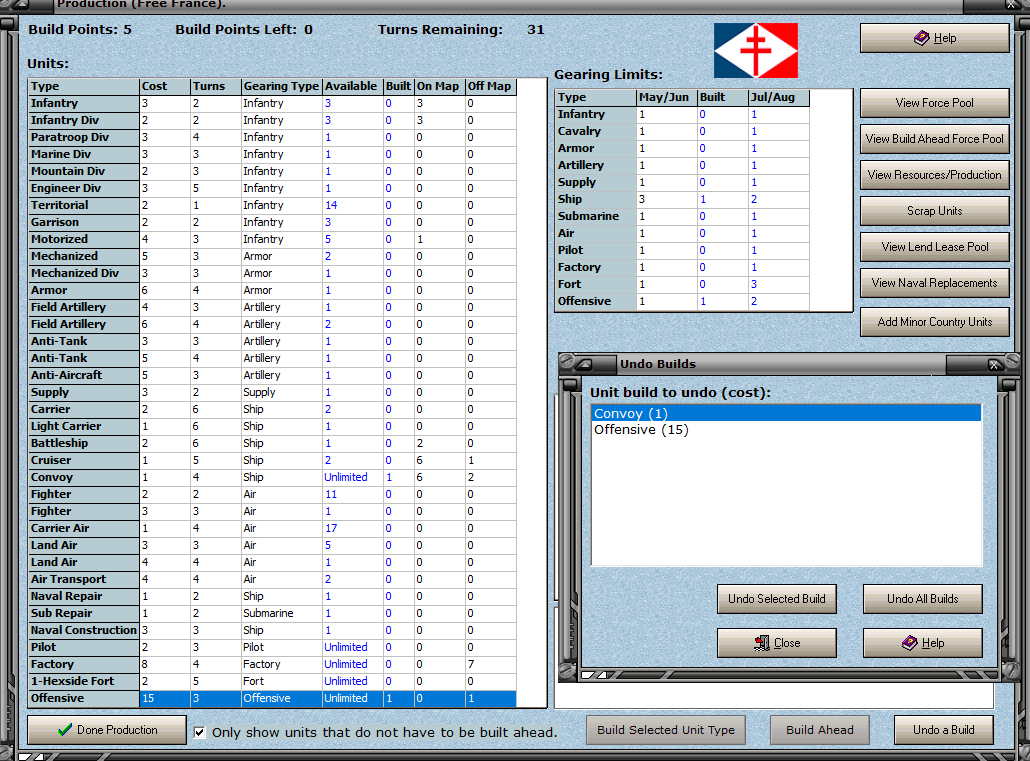Click the Free France flag emblem
Screen dimensions: 1030x761
[756, 51]
